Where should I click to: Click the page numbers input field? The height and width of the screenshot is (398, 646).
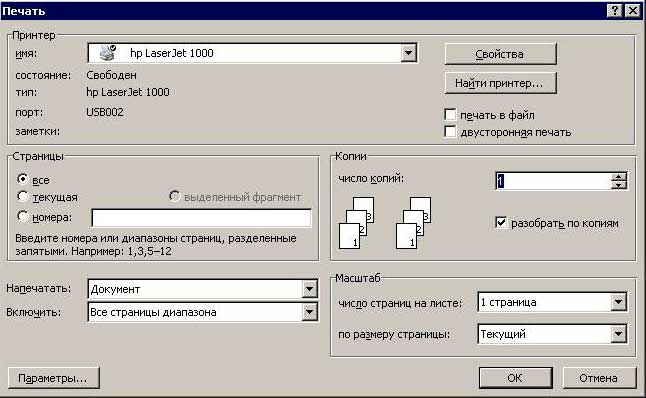(201, 218)
